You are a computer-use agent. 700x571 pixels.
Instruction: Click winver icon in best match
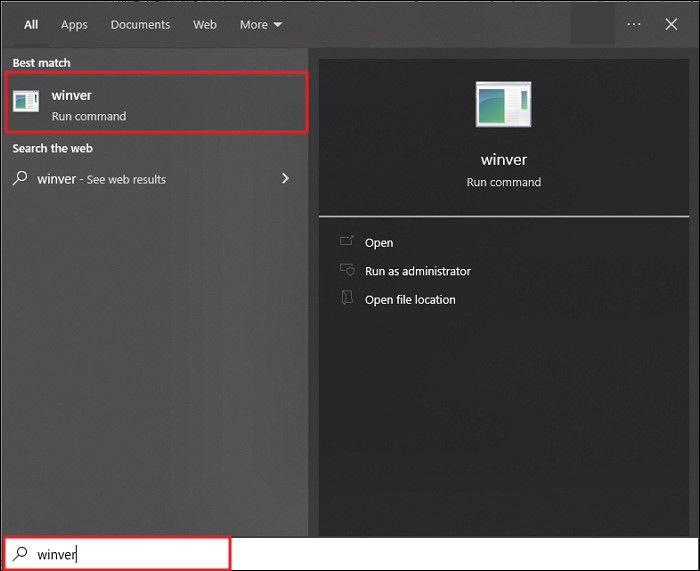coord(26,101)
